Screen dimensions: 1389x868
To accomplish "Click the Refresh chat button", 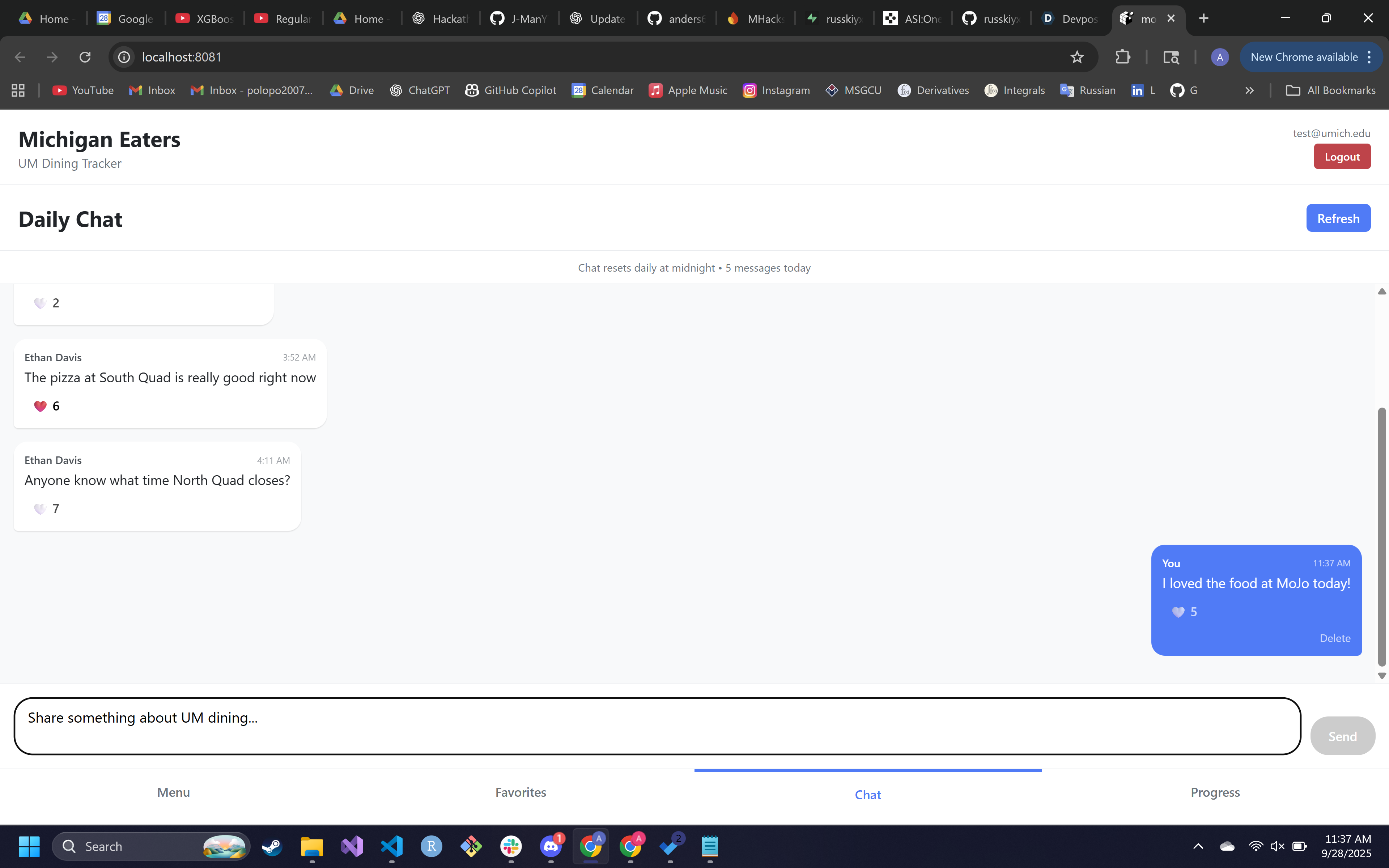I will click(x=1338, y=218).
